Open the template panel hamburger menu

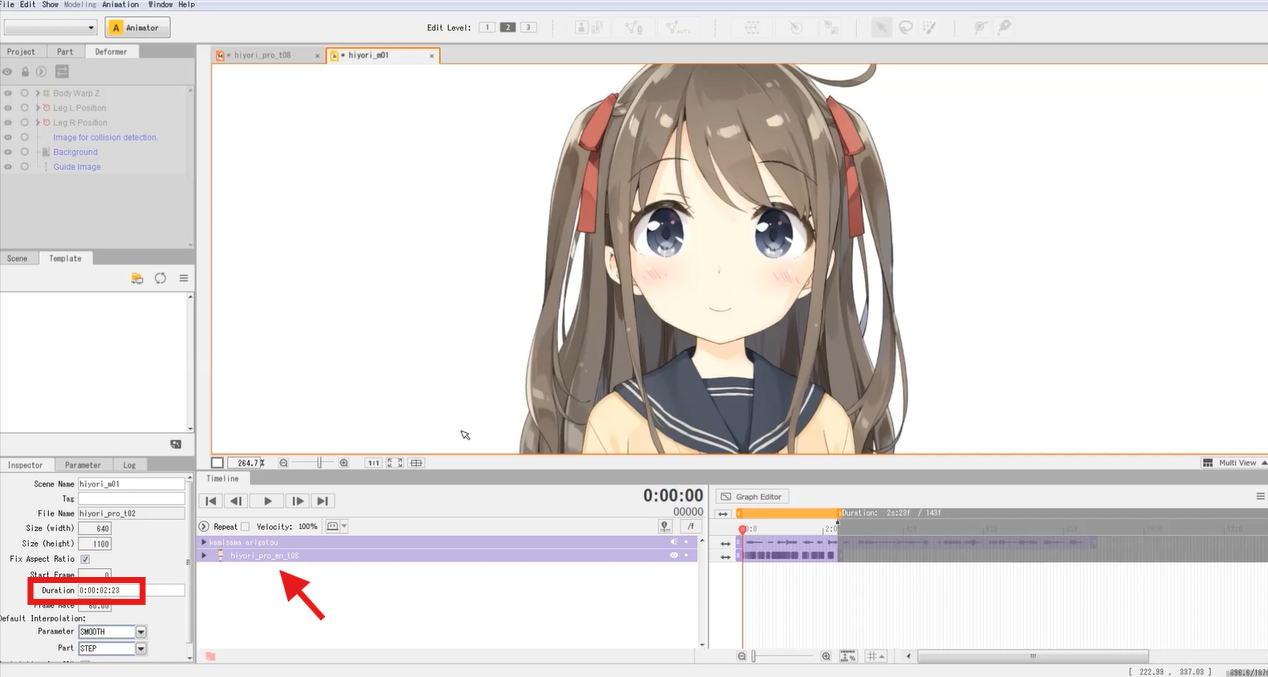[x=184, y=278]
